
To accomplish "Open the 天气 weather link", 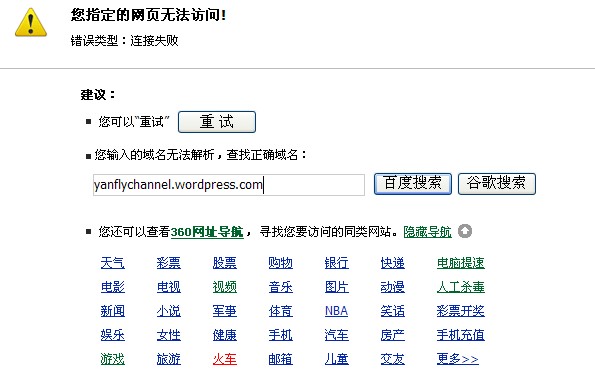I will pos(113,263).
